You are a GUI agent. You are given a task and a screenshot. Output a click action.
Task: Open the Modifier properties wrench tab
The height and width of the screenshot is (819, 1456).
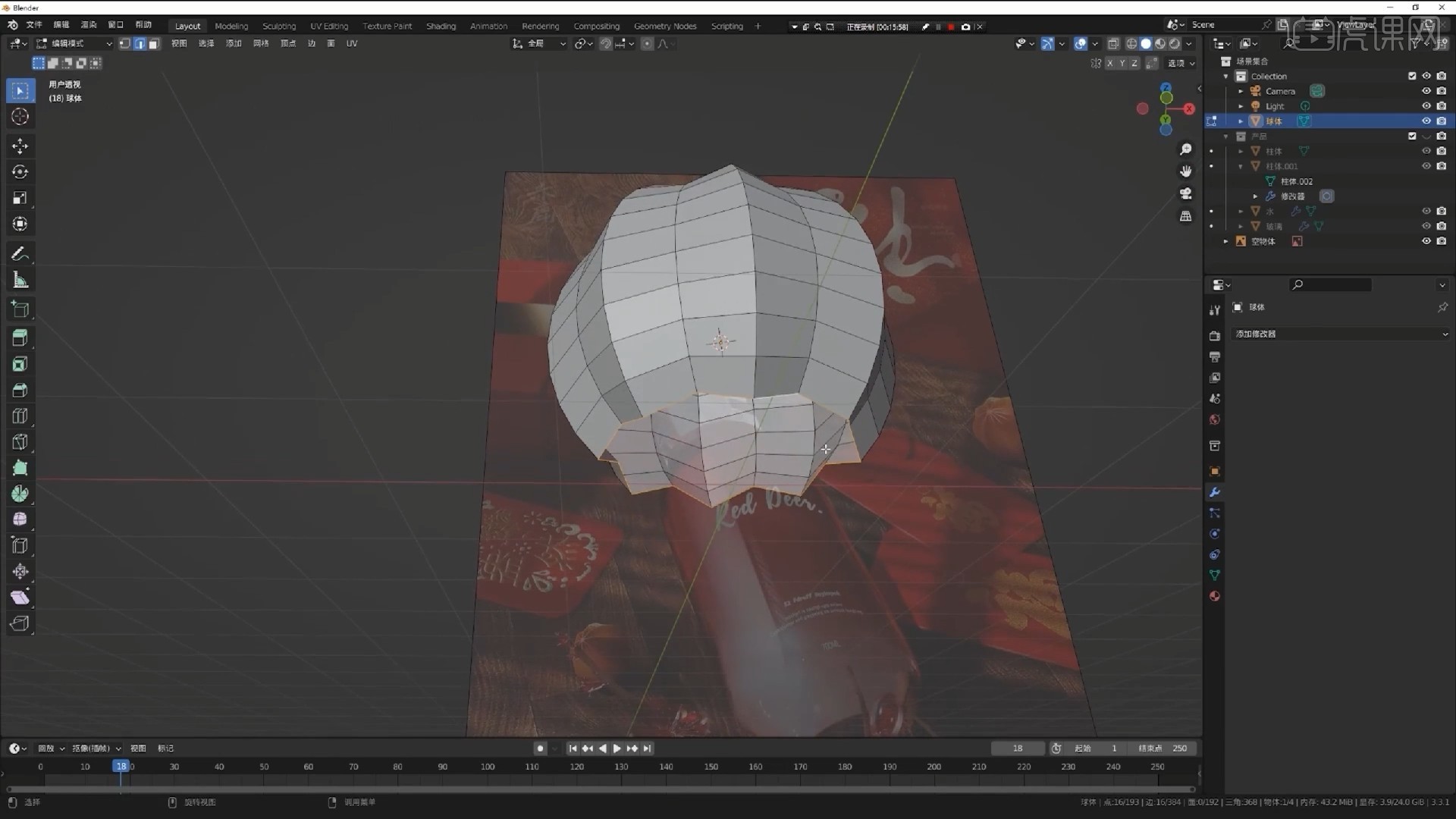click(x=1215, y=493)
